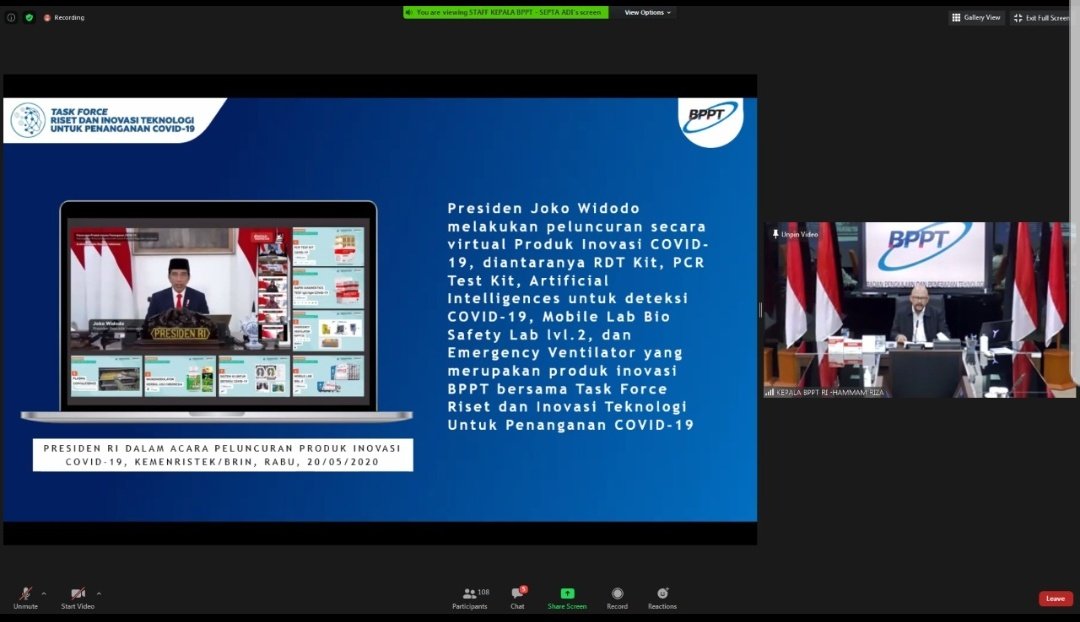Click the divider handle between shared screen and video
This screenshot has height=622, width=1080.
tap(760, 310)
